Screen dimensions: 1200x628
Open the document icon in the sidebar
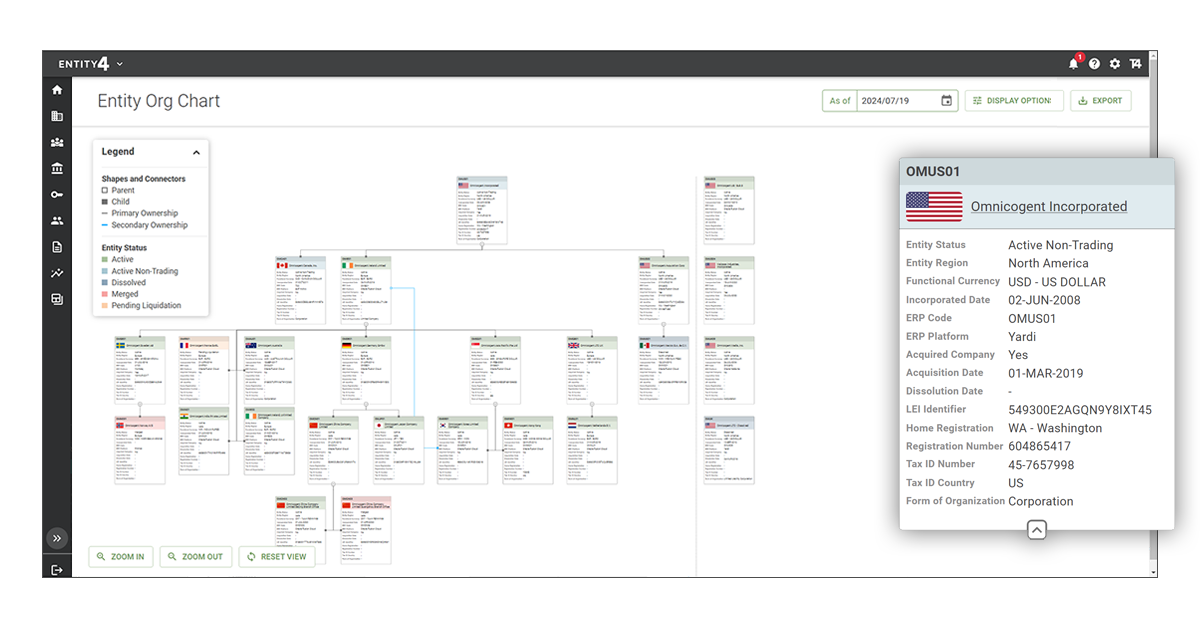(x=57, y=247)
